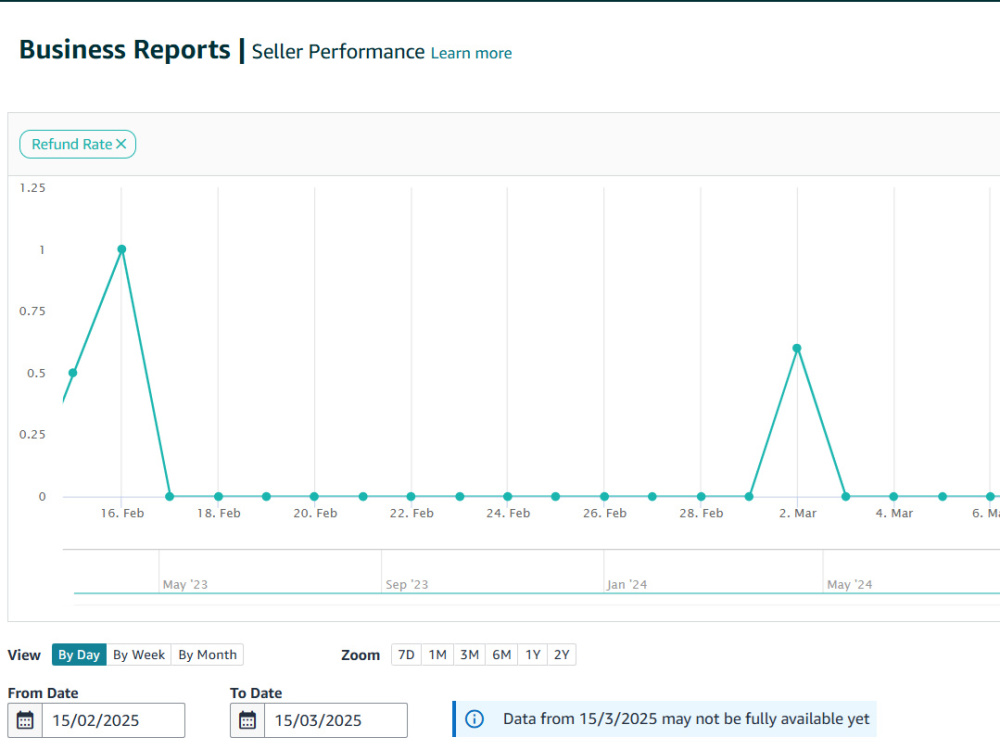Click the 2. Mar axis label
Viewport: 1000px width, 750px height.
point(798,513)
